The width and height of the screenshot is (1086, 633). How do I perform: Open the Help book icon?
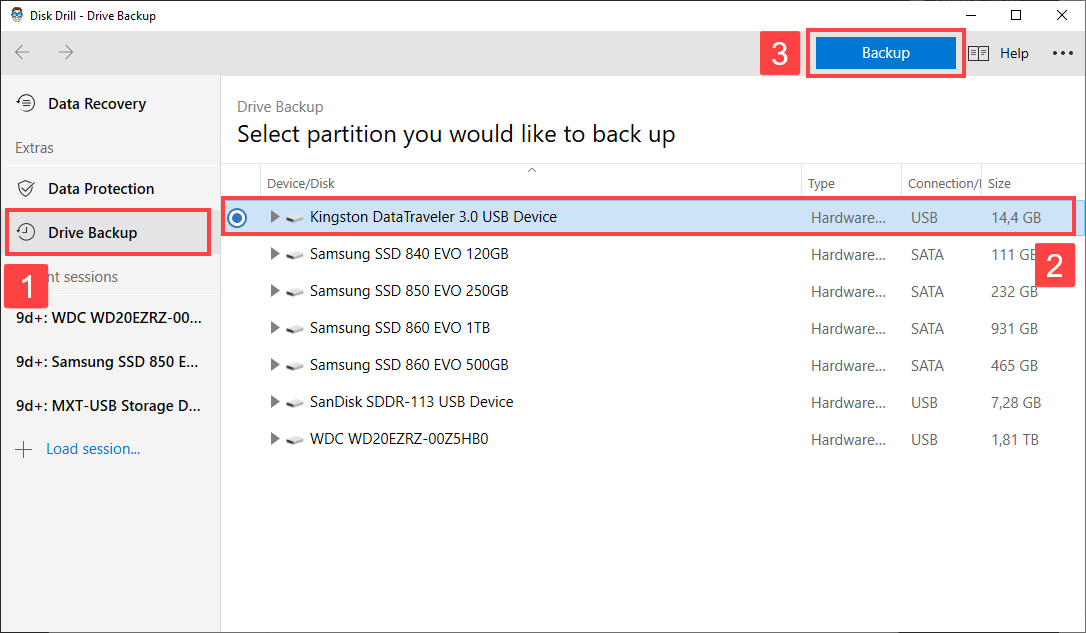pos(978,53)
